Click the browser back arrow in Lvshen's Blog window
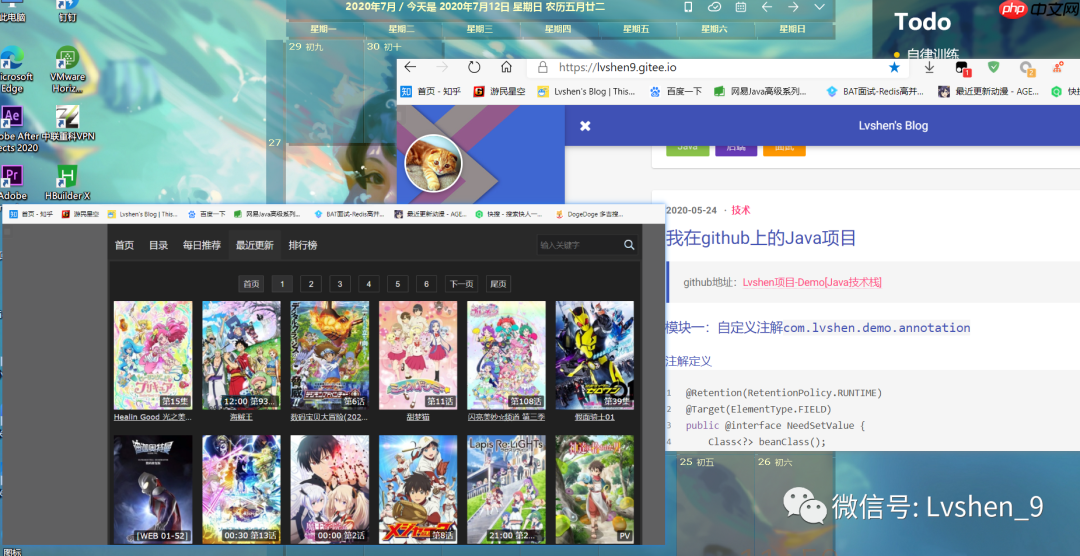1080x556 pixels. (x=411, y=67)
